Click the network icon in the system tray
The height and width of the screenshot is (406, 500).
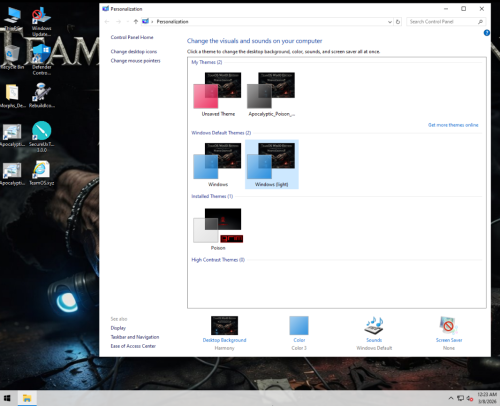point(460,398)
